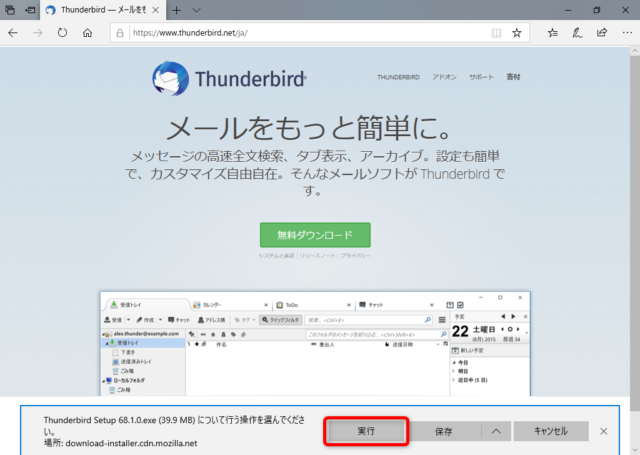Viewport: 640px width, 455px height.
Task: Click the page vertical scrollbar
Action: tap(635, 233)
